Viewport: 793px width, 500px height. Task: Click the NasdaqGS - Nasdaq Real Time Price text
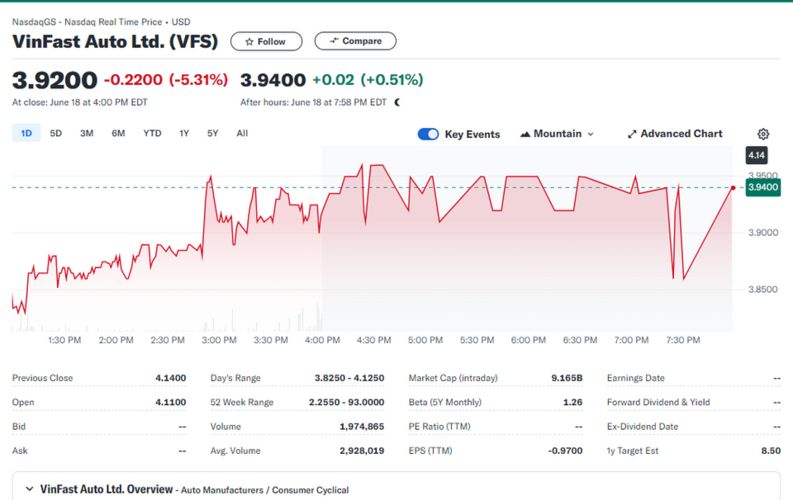[x=87, y=22]
